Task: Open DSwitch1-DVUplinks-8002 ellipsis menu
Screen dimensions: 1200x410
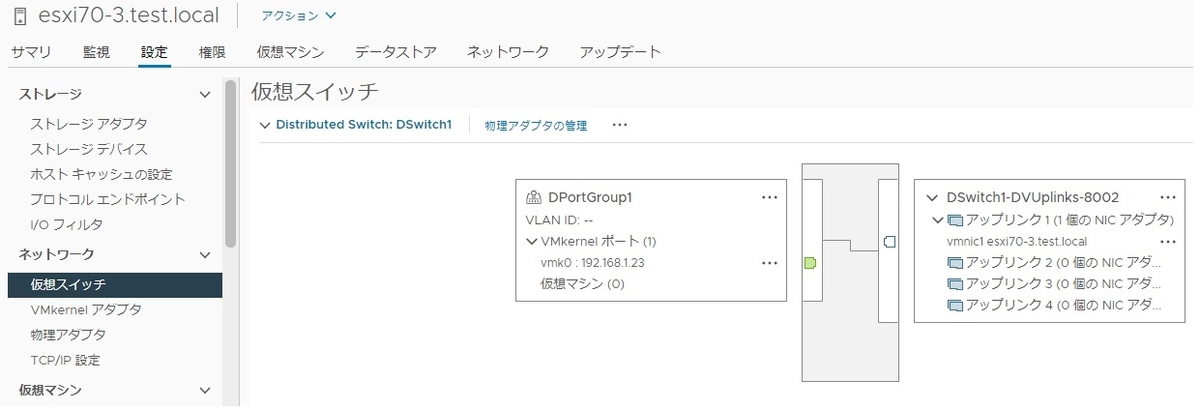Action: (1167, 198)
